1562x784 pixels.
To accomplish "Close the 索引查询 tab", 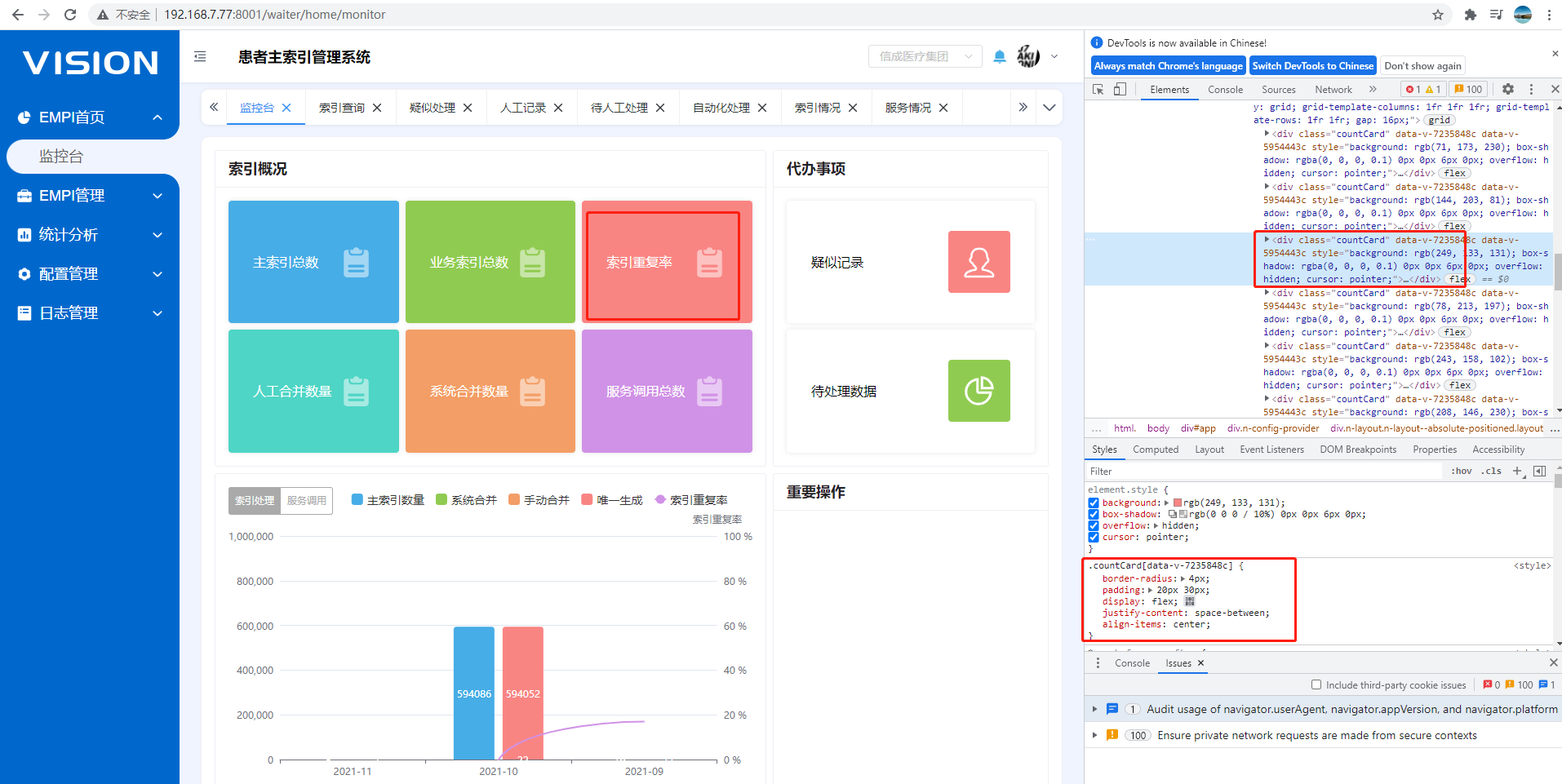I will pyautogui.click(x=377, y=108).
